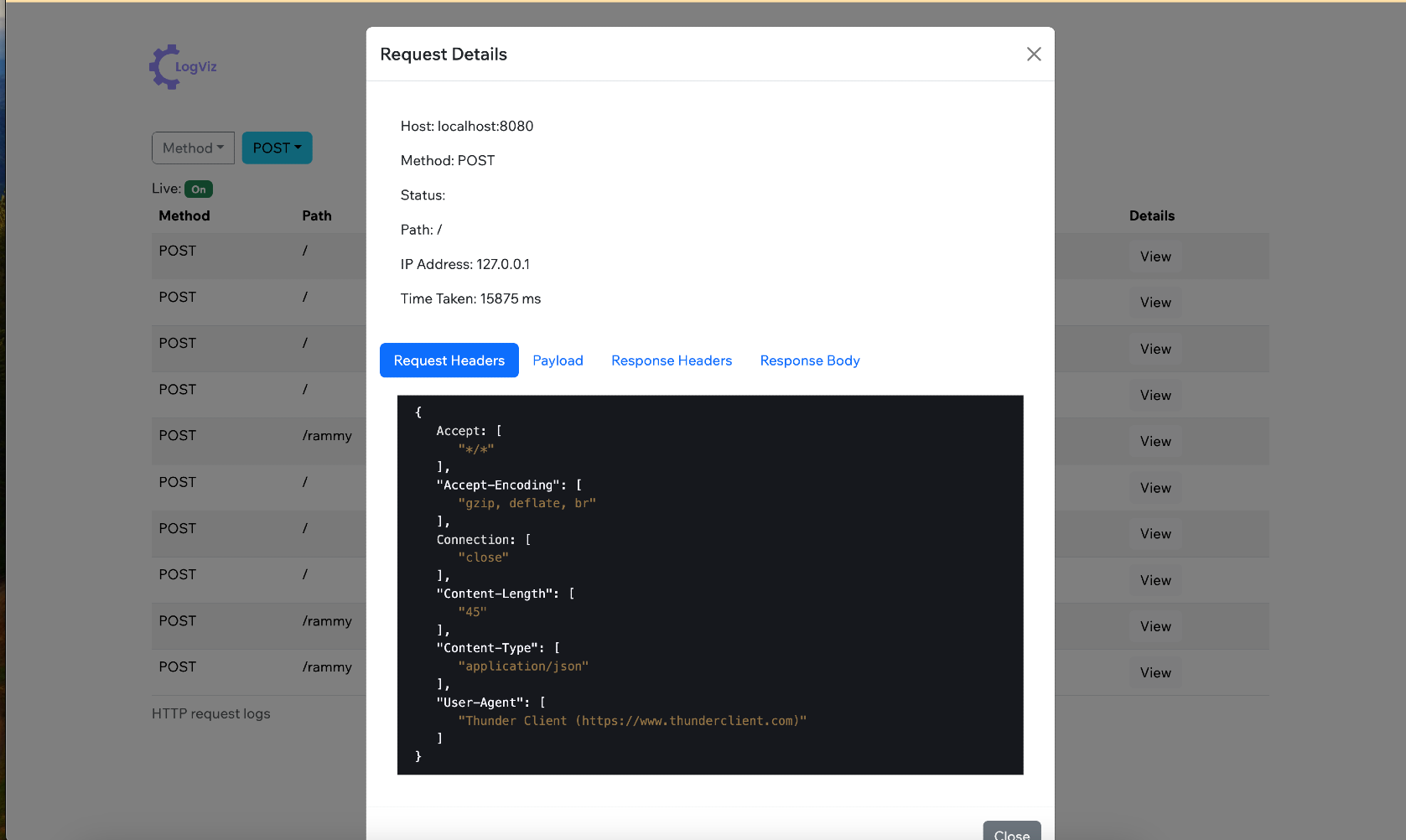Click the HTTP request logs label
This screenshot has width=1406, height=840.
click(210, 713)
